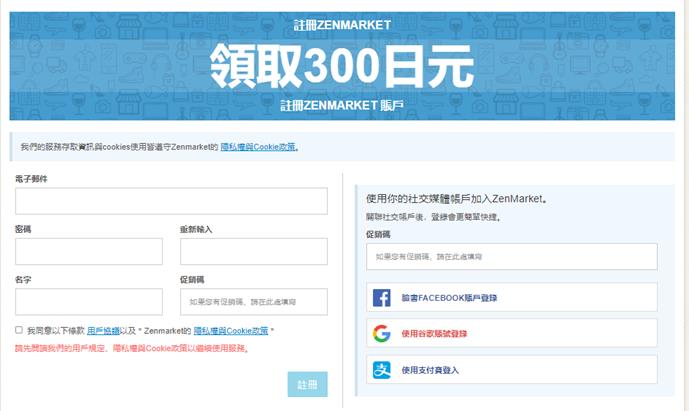Open privacy and Cookie policy link in notice bar
Screen dimensions: 689x411
tap(258, 147)
